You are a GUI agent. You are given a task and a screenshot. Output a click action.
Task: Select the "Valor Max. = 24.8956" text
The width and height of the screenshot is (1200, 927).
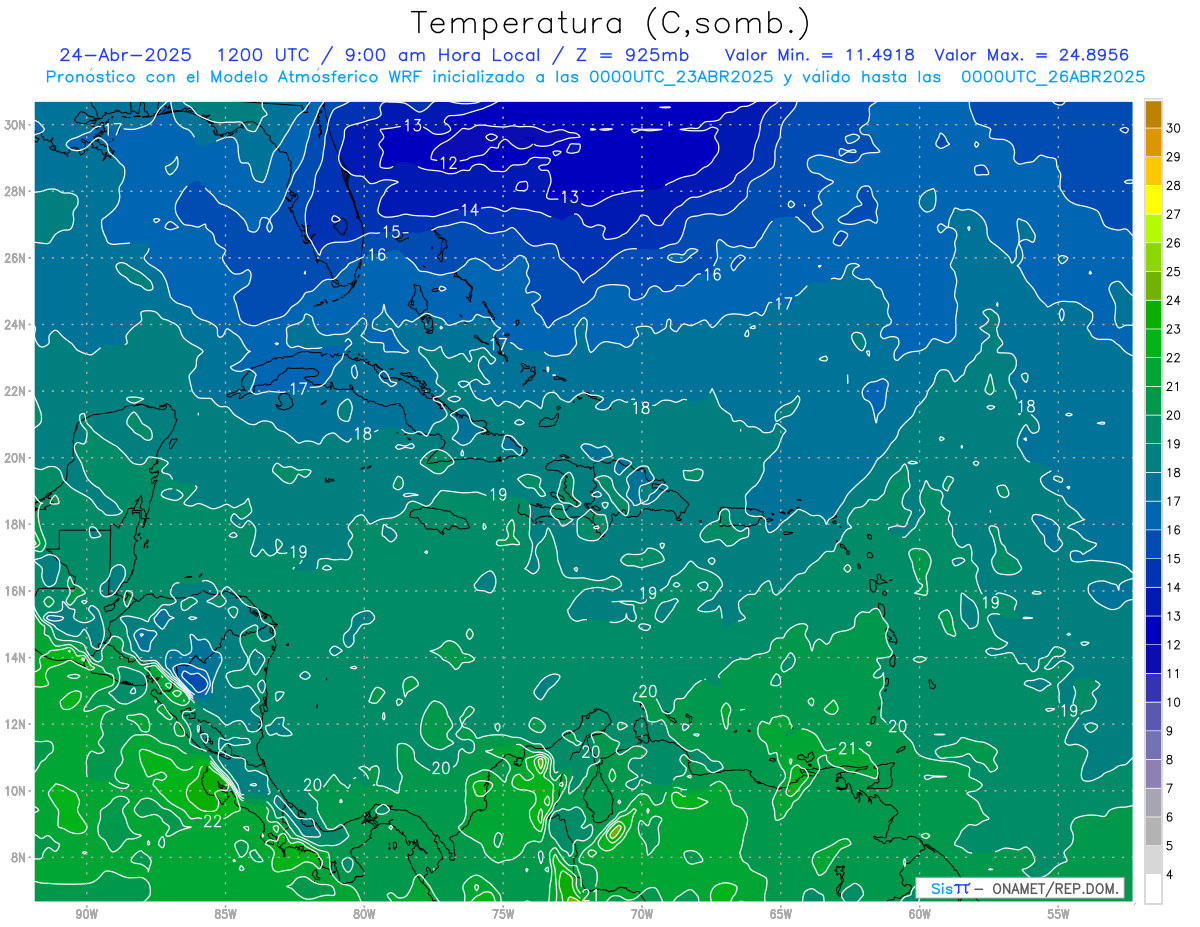pos(1032,55)
